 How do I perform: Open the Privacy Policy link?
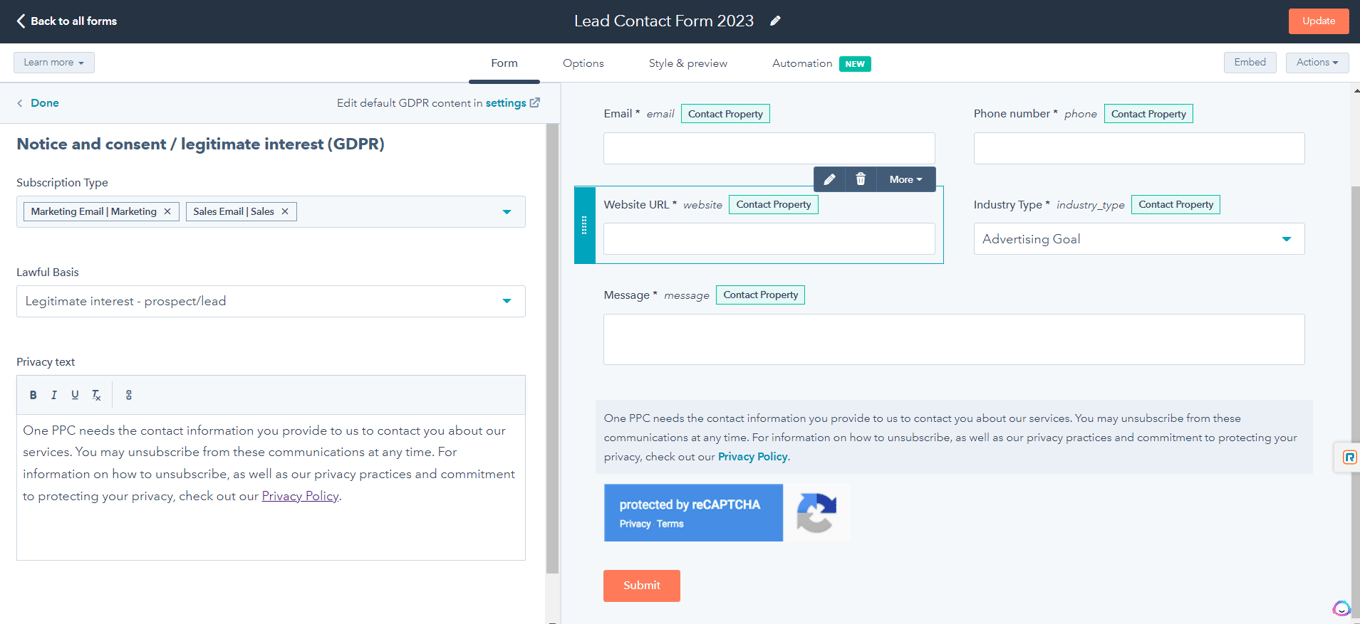[300, 495]
